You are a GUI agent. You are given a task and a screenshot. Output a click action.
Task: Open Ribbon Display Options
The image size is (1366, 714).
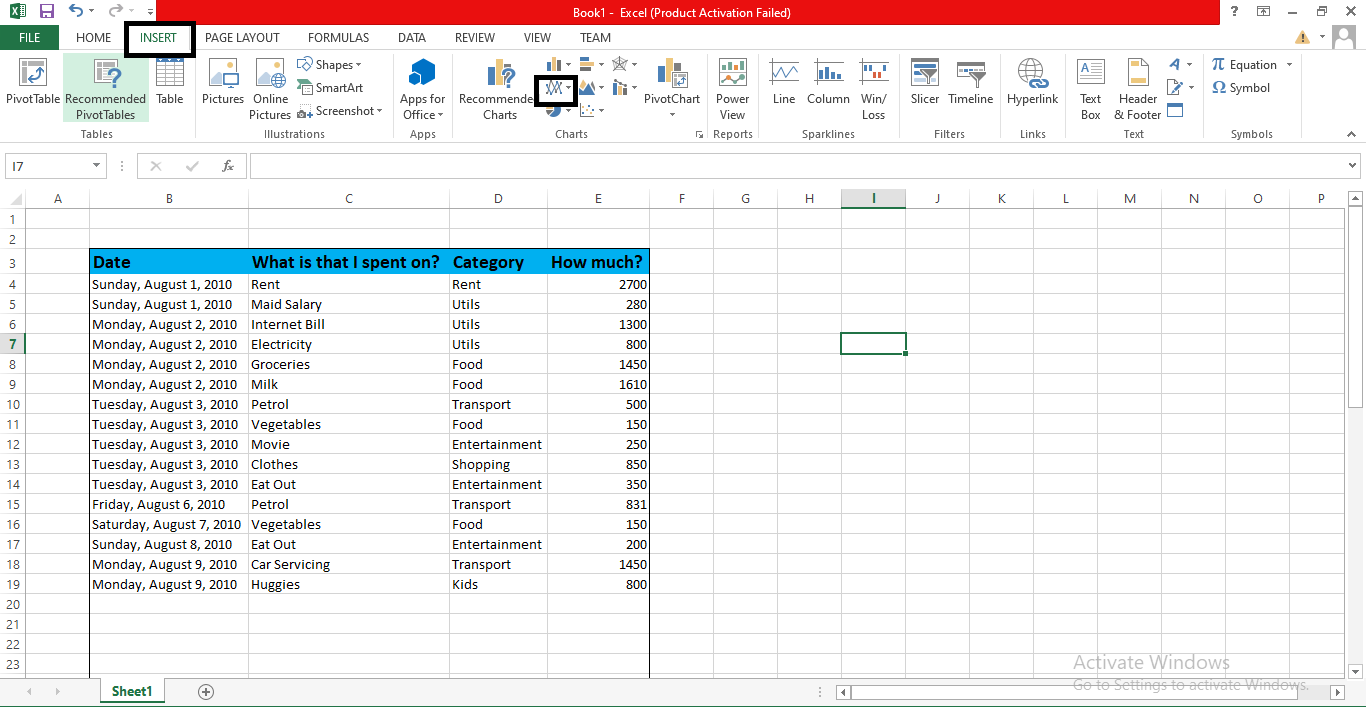tap(1264, 12)
